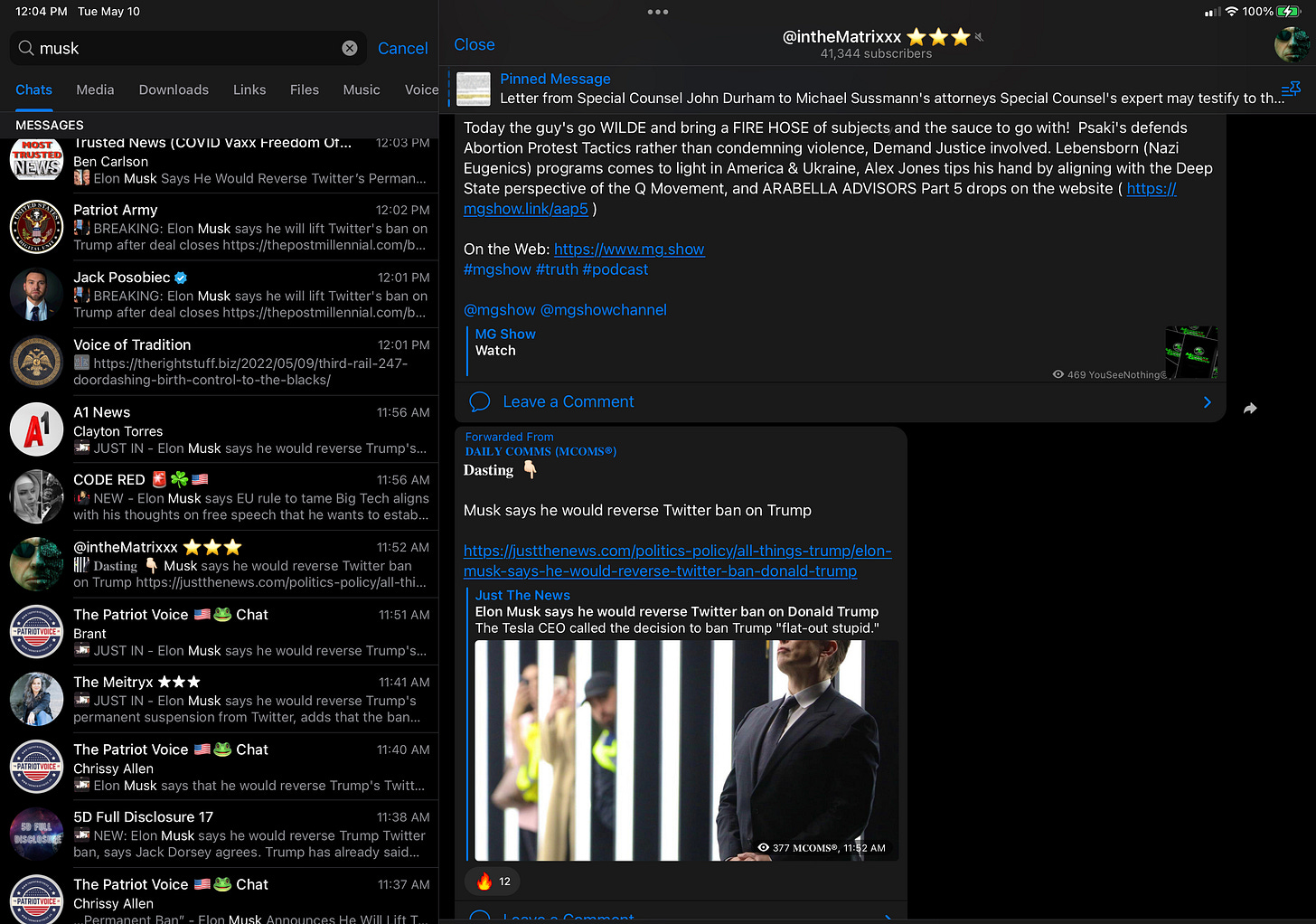The image size is (1316, 924).
Task: Switch to the Voice tab
Action: [421, 90]
